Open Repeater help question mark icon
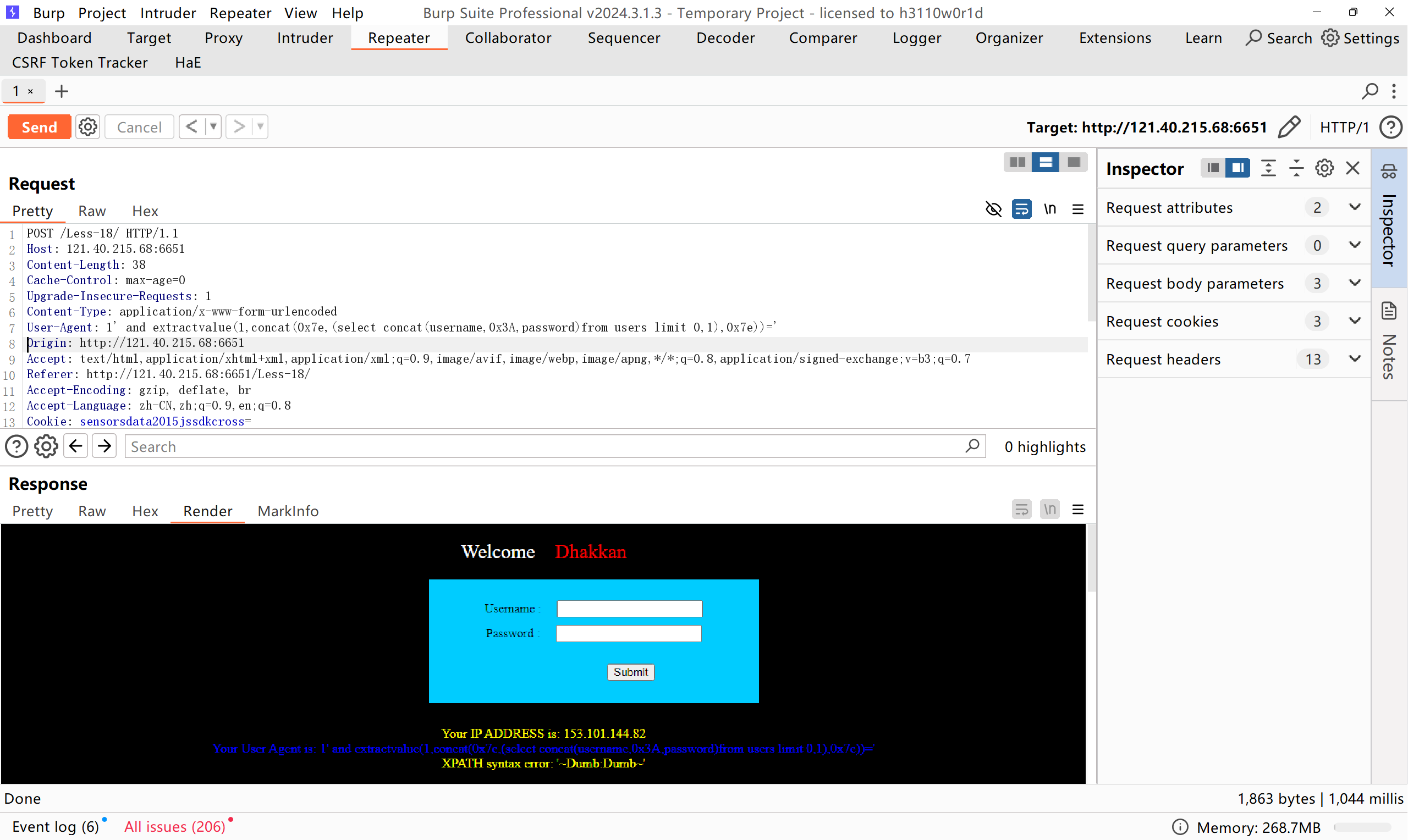The image size is (1408, 840). pyautogui.click(x=1390, y=128)
